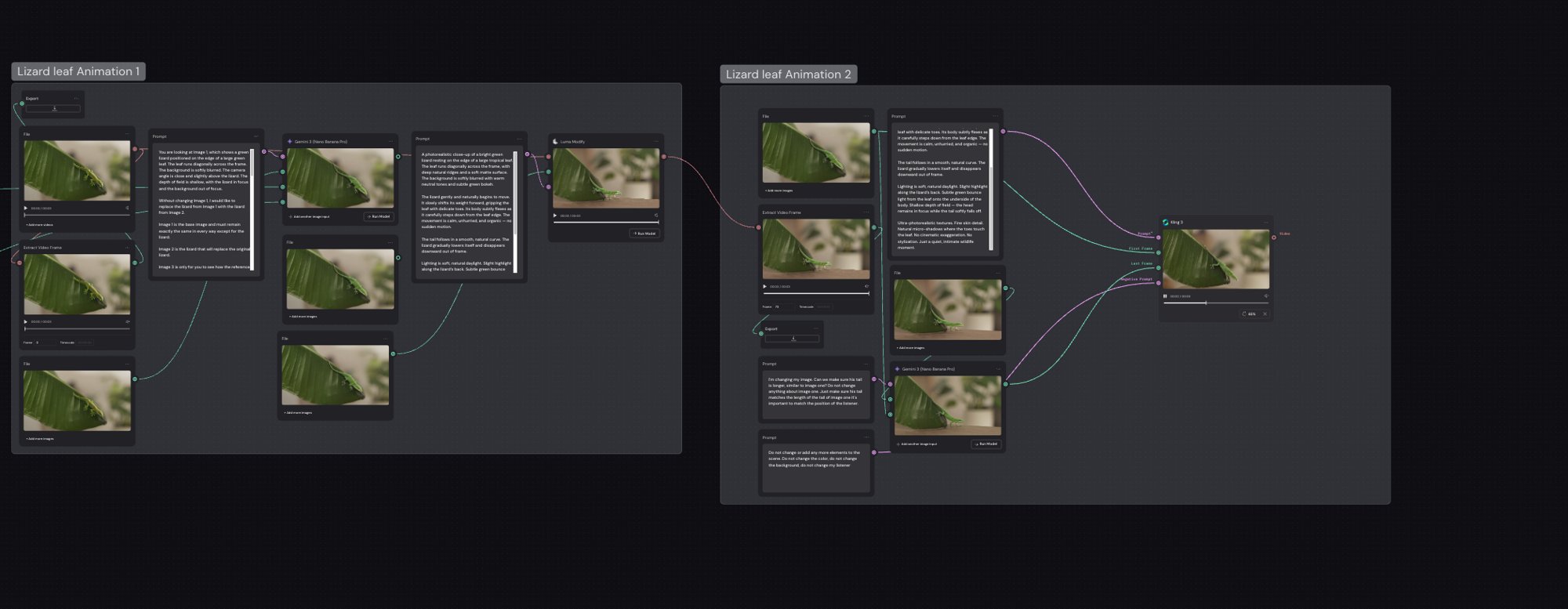Click the 'Luma Modify' node title
The image size is (1568, 609).
pos(572,142)
